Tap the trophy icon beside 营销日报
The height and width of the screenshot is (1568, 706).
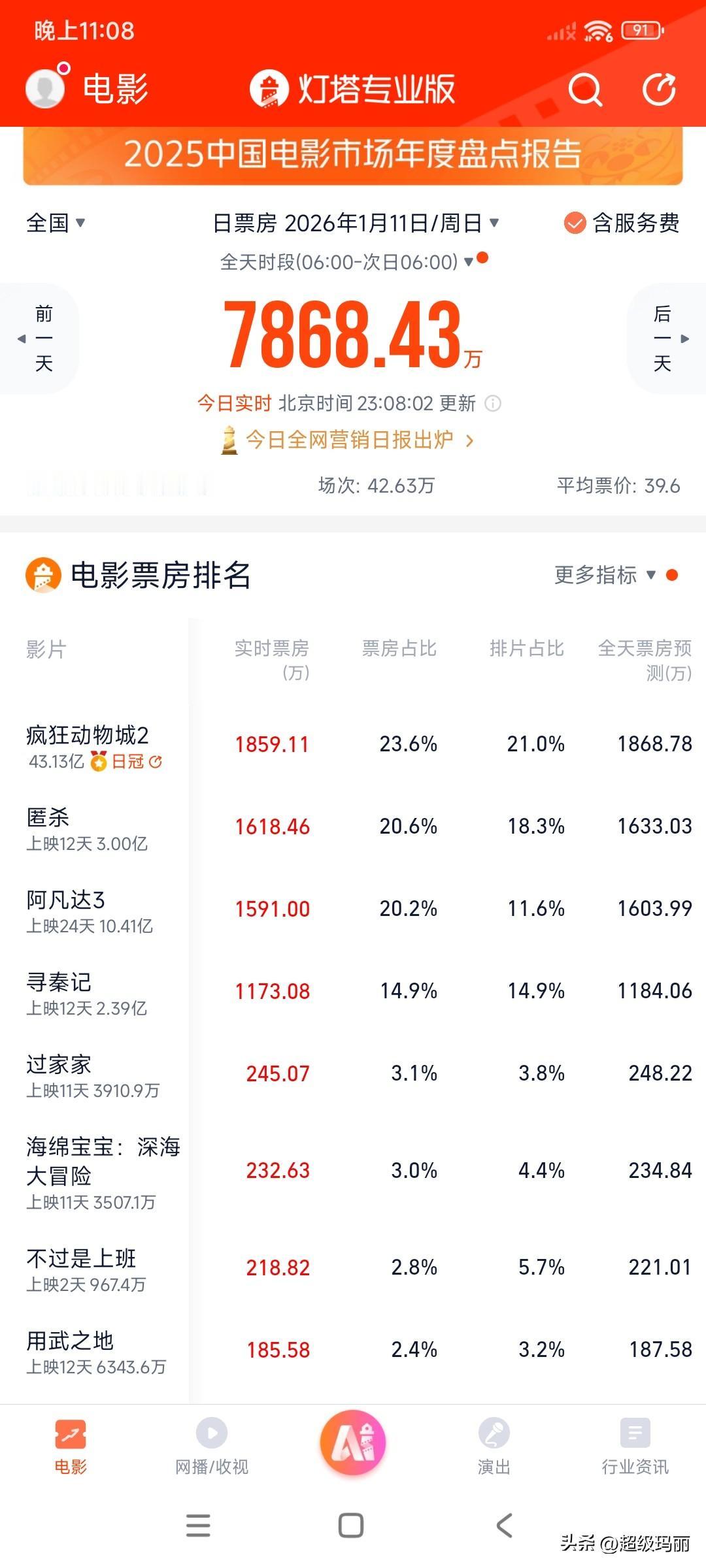pyautogui.click(x=230, y=441)
